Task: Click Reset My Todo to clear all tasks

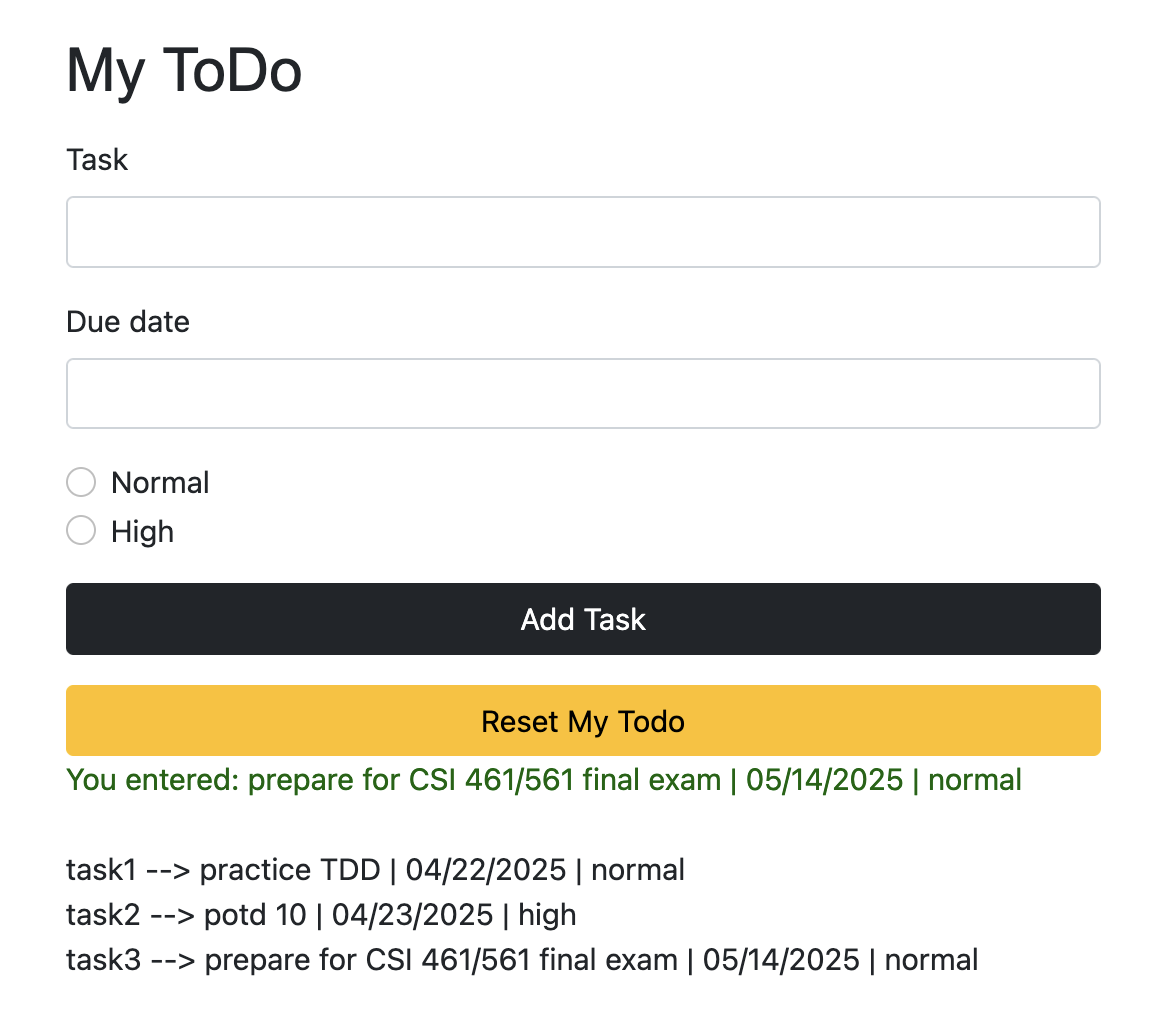Action: [x=583, y=720]
